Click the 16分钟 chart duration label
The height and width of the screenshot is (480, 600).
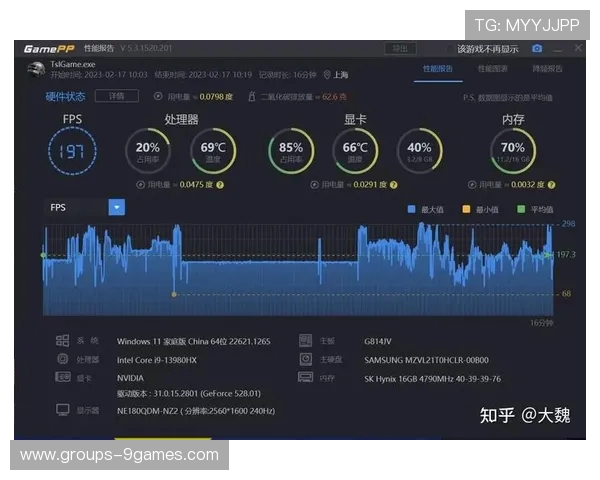(541, 323)
